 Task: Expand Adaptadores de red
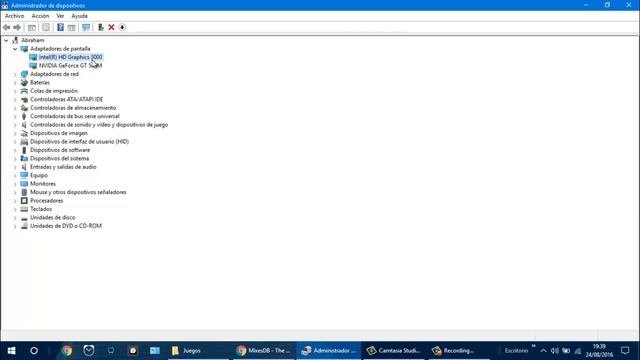click(15, 74)
